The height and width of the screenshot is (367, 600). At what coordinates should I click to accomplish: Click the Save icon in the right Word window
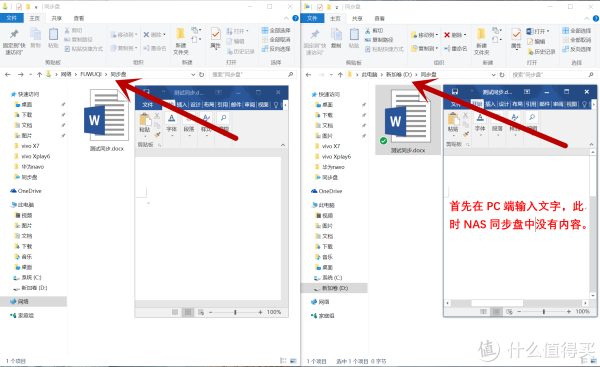tap(455, 91)
